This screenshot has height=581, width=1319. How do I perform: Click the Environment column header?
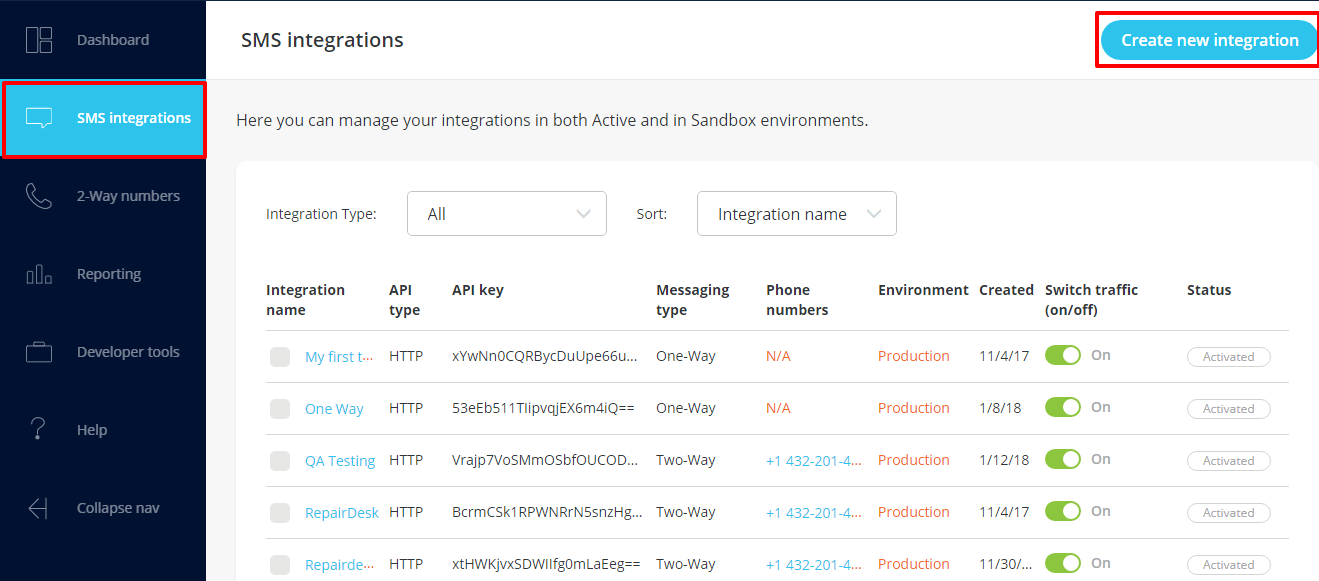point(923,290)
